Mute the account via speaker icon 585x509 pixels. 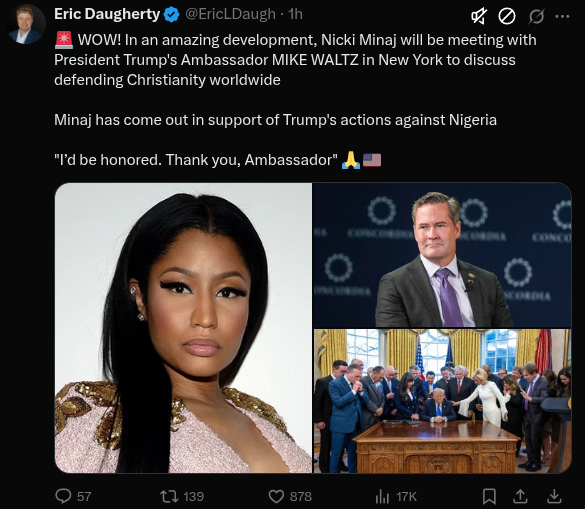pos(479,16)
